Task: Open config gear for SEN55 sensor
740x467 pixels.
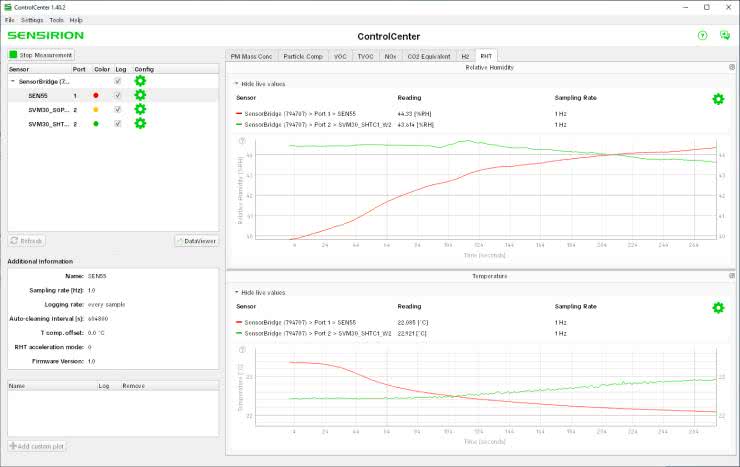Action: pos(140,95)
